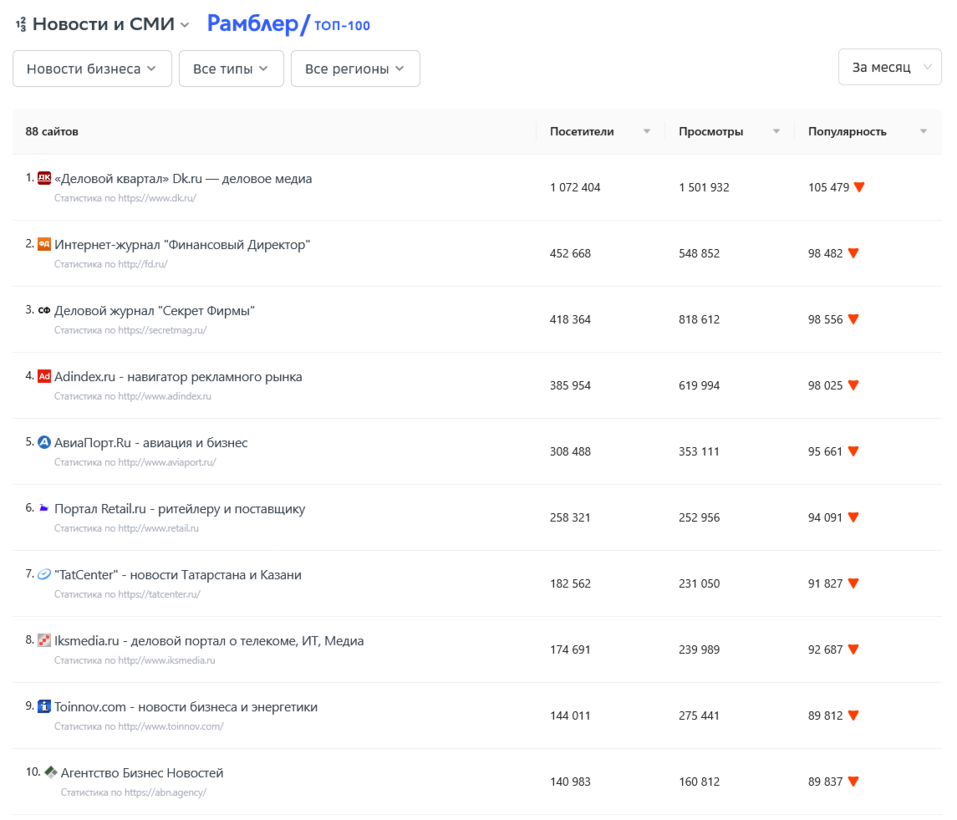Open the За месяц period dropdown
This screenshot has height=820, width=957.
(x=890, y=67)
